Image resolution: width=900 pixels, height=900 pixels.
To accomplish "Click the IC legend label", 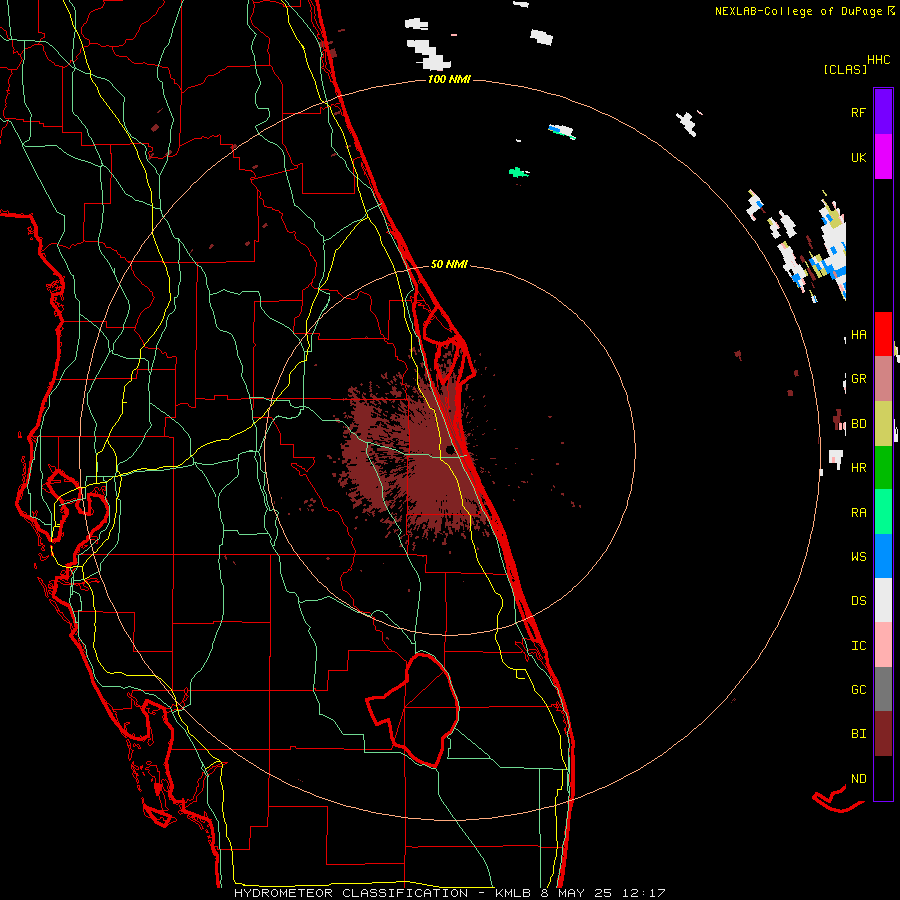I will [x=858, y=646].
